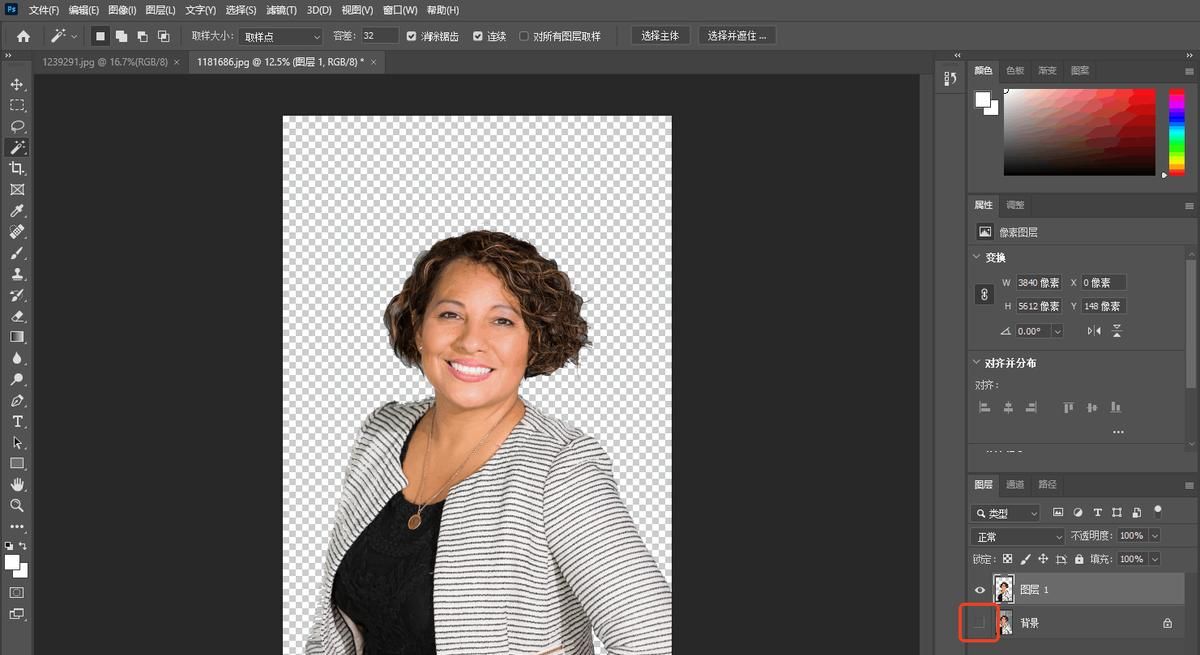Select the Horizontal Type tool
Image resolution: width=1200 pixels, height=655 pixels.
(x=17, y=421)
